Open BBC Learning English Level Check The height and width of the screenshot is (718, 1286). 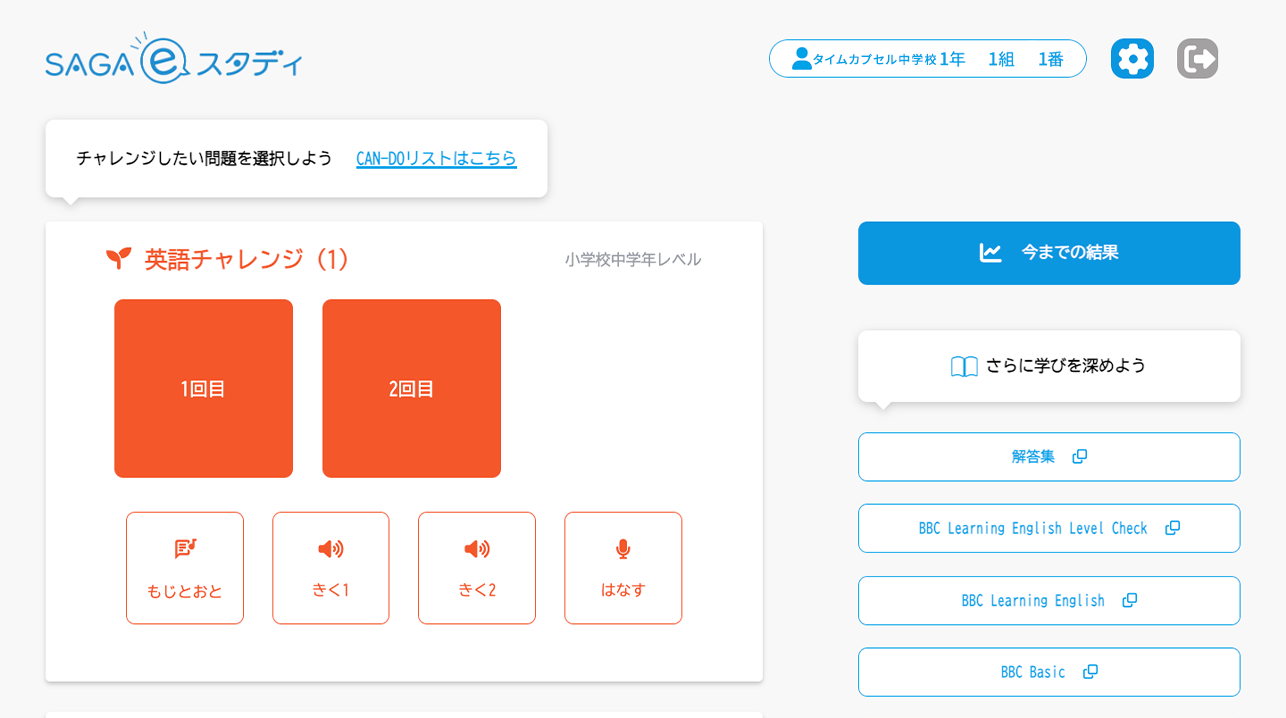pyautogui.click(x=1033, y=528)
